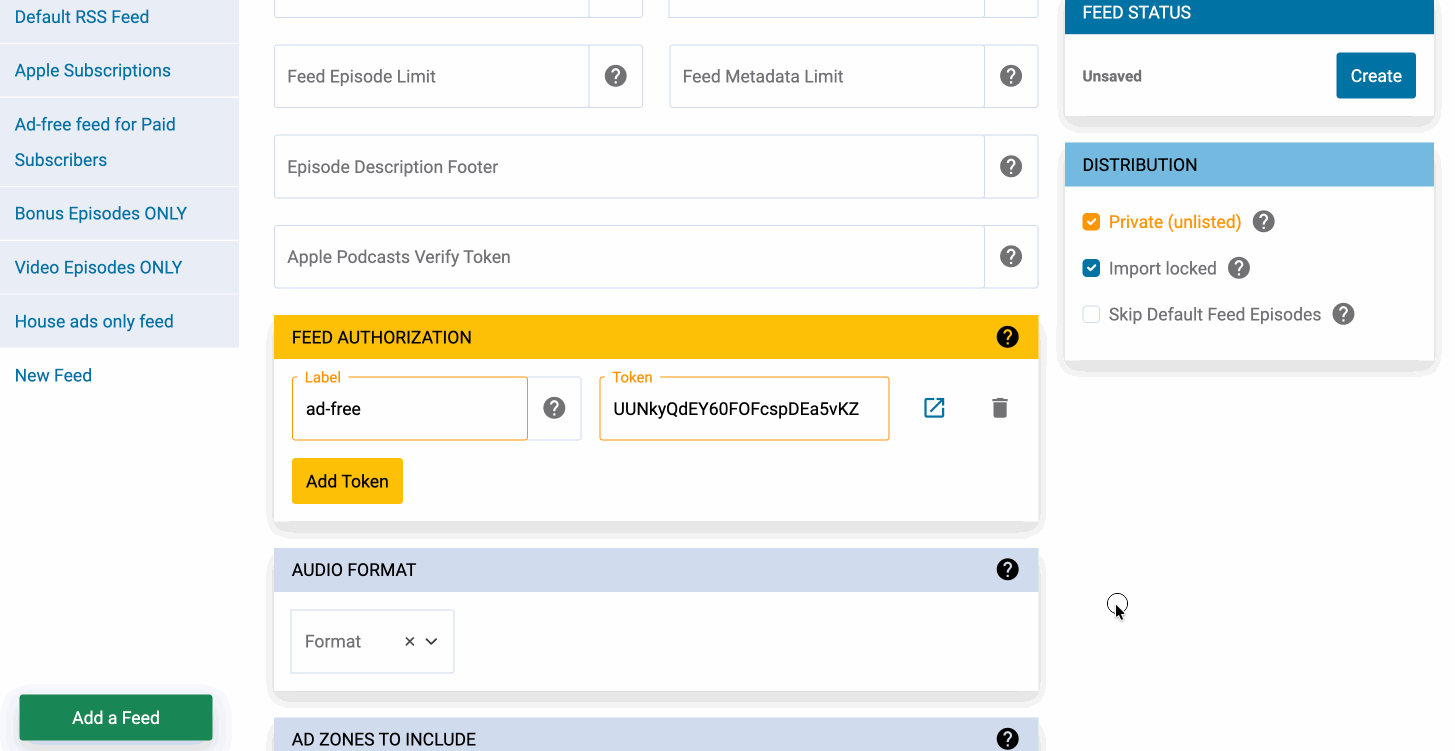Click the Create button
Image resolution: width=1455 pixels, height=751 pixels.
[x=1375, y=76]
